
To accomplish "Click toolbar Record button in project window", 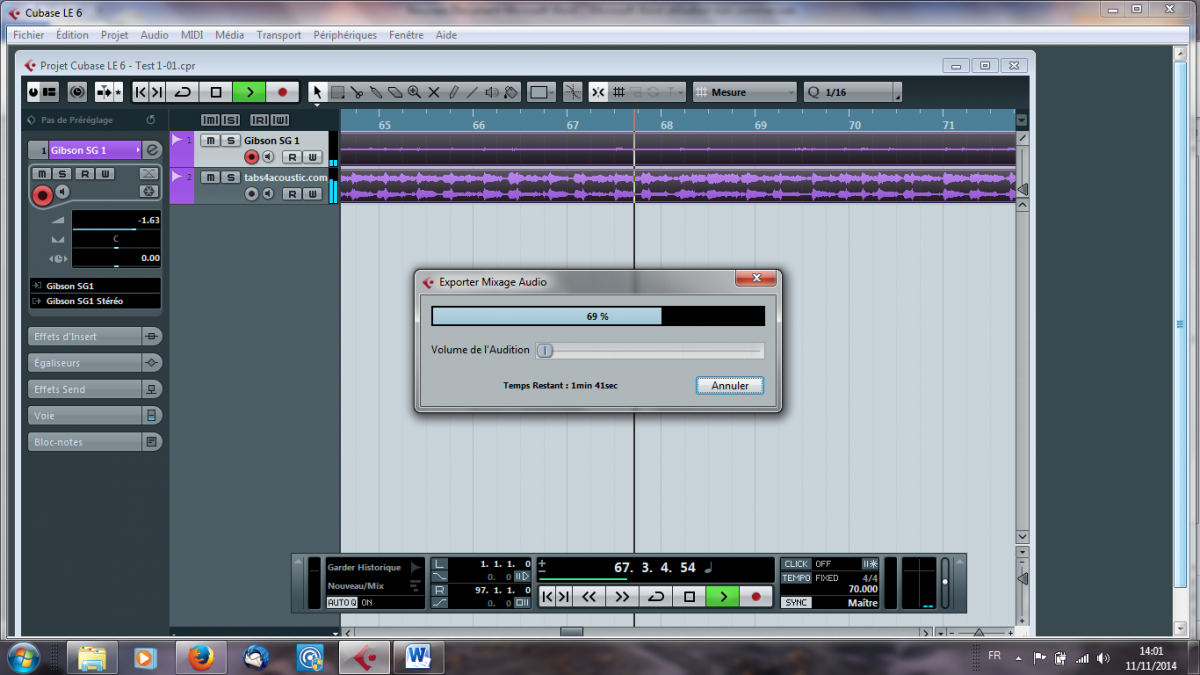I will point(282,92).
